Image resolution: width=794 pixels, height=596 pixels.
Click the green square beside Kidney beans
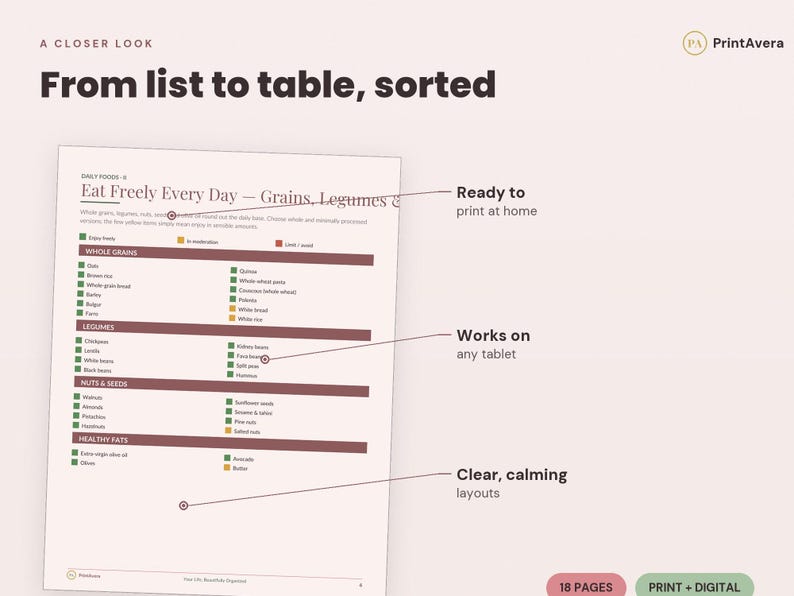[x=231, y=345]
